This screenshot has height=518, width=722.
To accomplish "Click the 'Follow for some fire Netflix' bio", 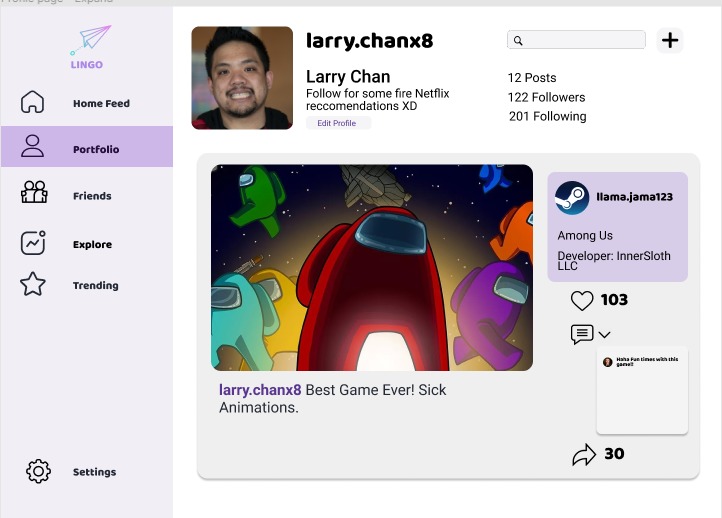I will [378, 99].
